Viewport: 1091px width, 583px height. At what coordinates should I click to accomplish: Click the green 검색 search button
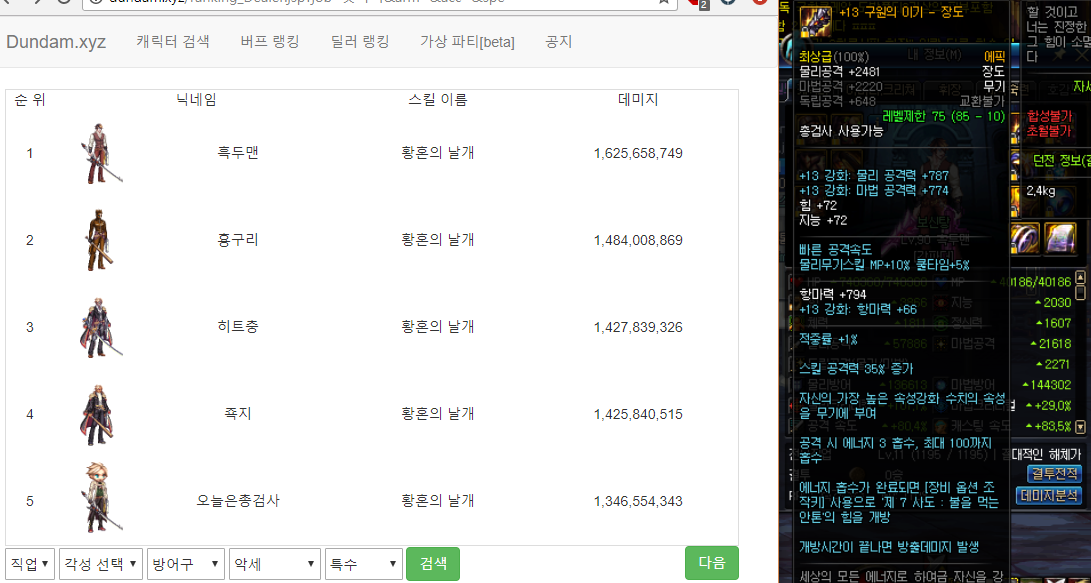433,564
